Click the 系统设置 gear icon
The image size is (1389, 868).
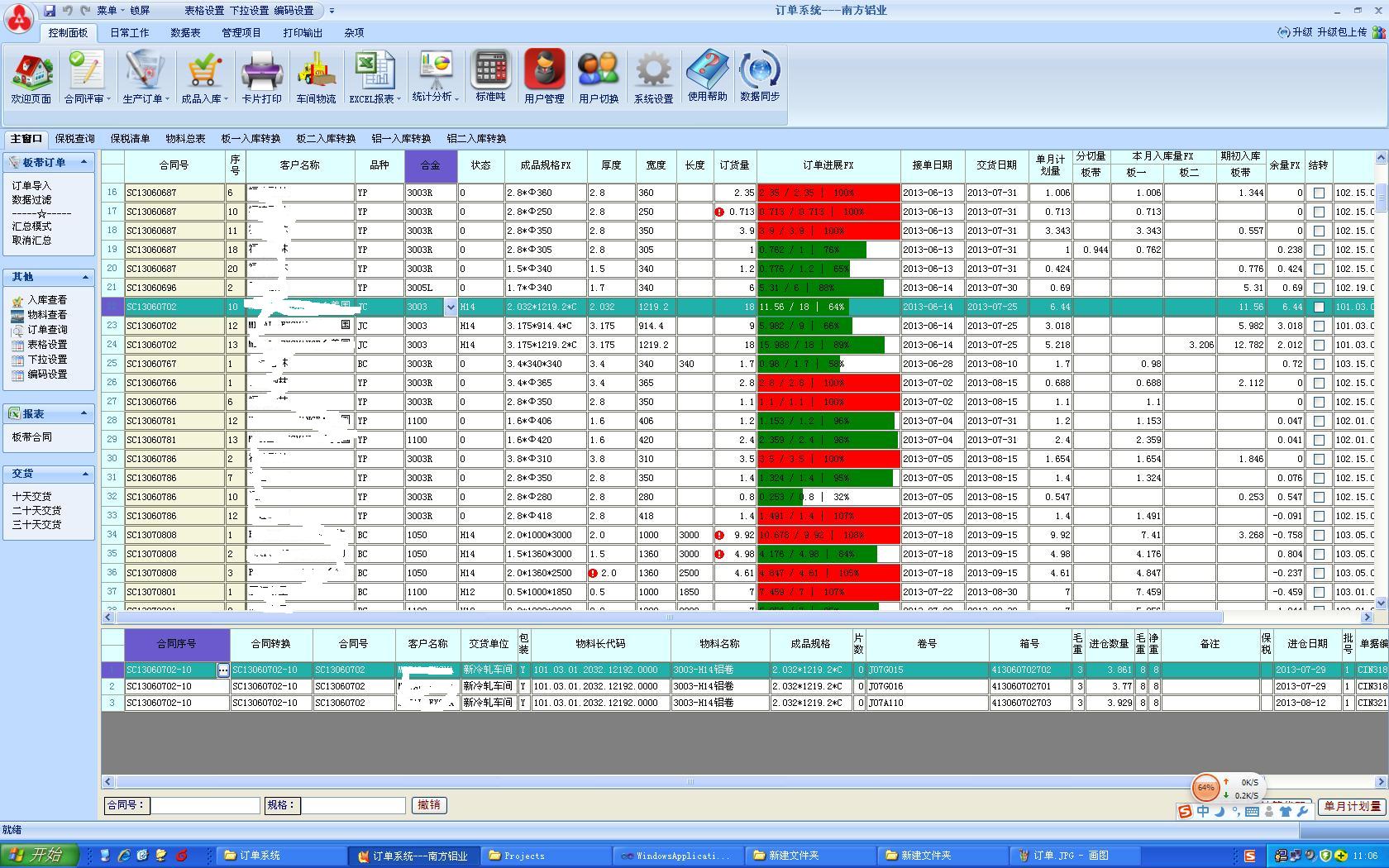[653, 76]
